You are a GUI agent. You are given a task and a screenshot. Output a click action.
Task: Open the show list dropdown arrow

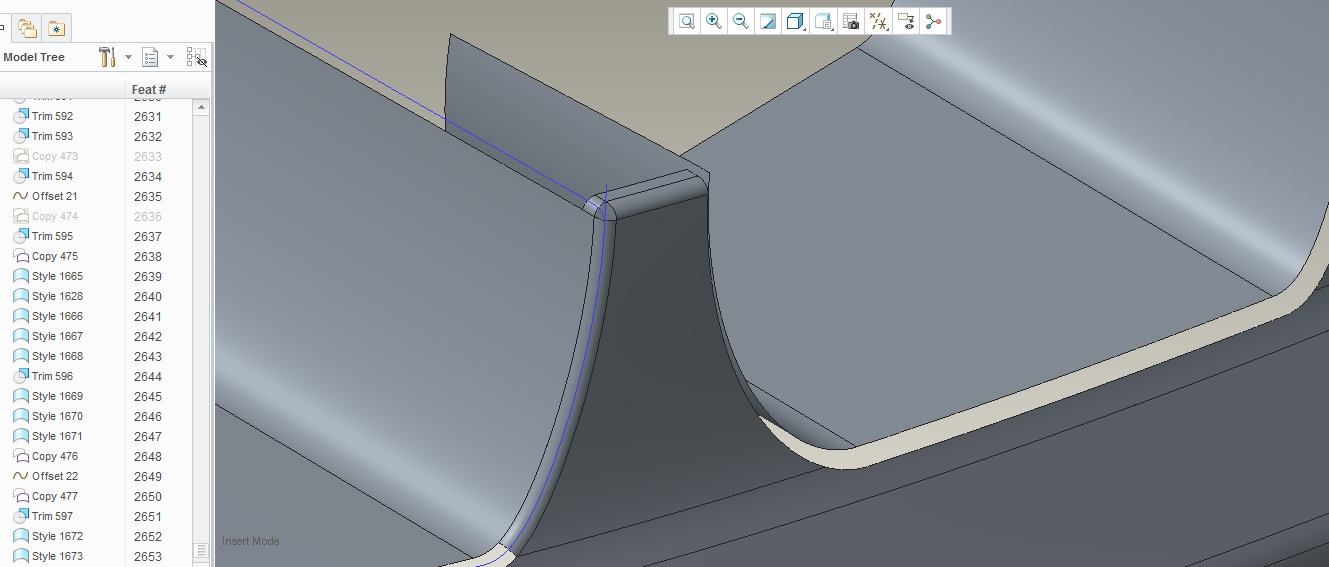point(170,57)
